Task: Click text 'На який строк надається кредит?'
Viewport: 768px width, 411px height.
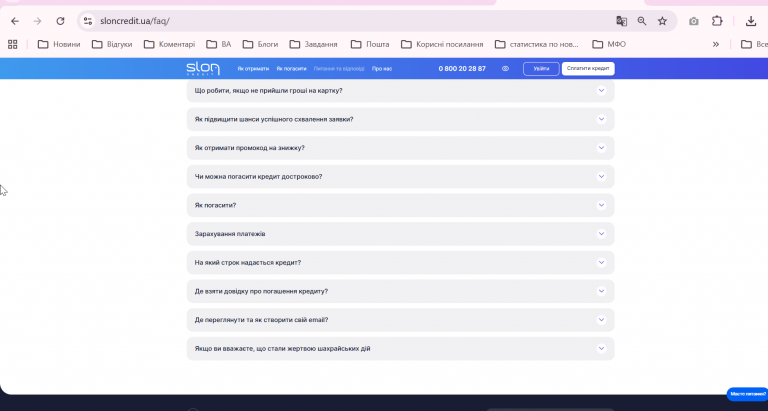Action: pyautogui.click(x=247, y=263)
